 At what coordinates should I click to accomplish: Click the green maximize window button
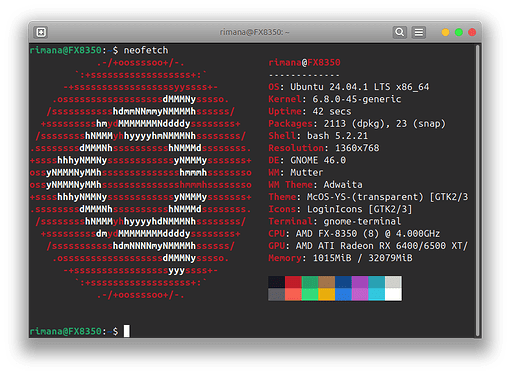pos(459,32)
